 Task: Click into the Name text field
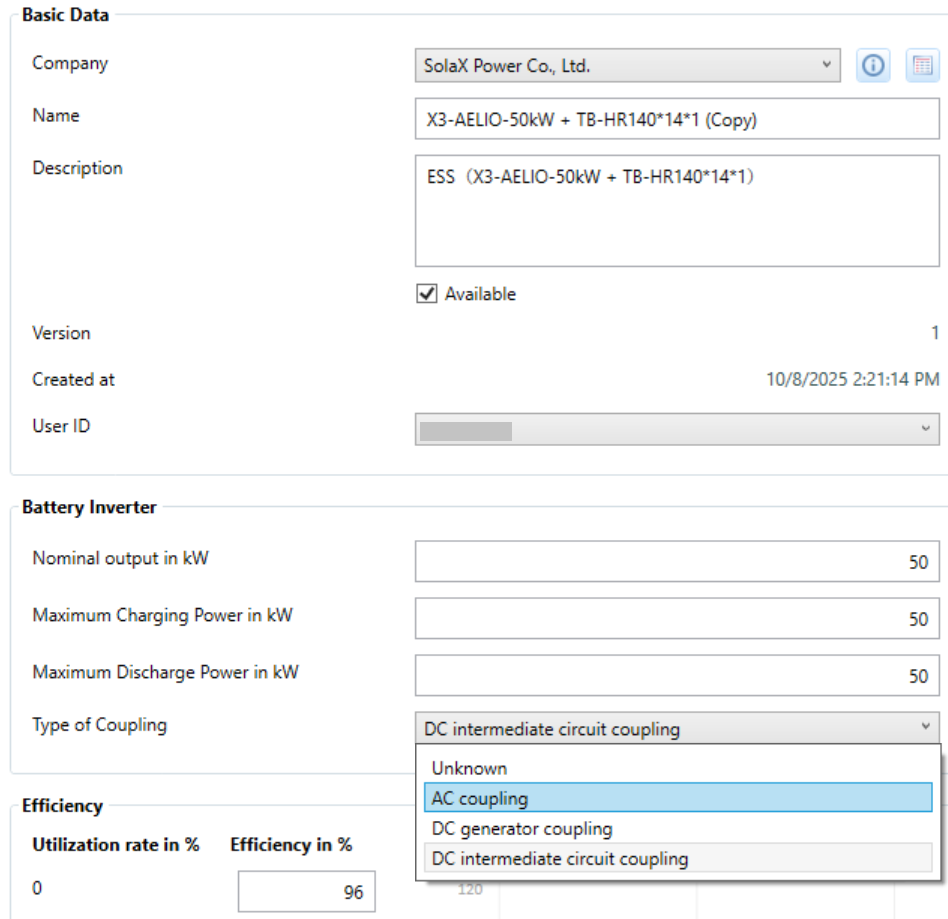(x=677, y=121)
